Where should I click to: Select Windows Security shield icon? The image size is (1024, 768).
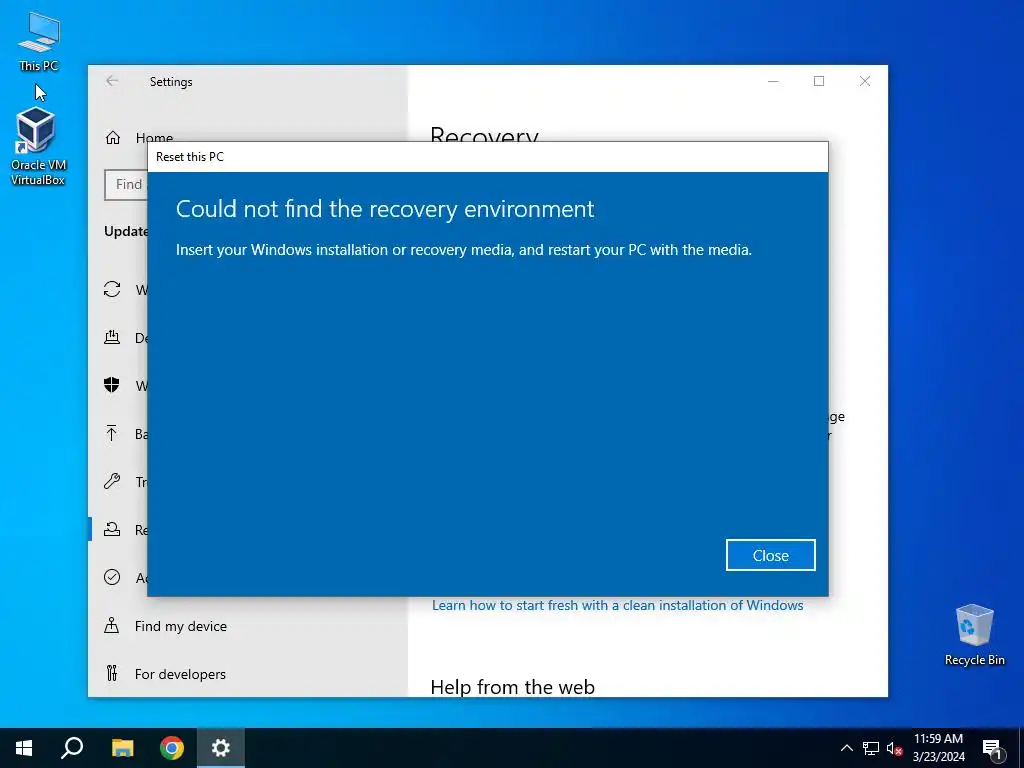[112, 385]
